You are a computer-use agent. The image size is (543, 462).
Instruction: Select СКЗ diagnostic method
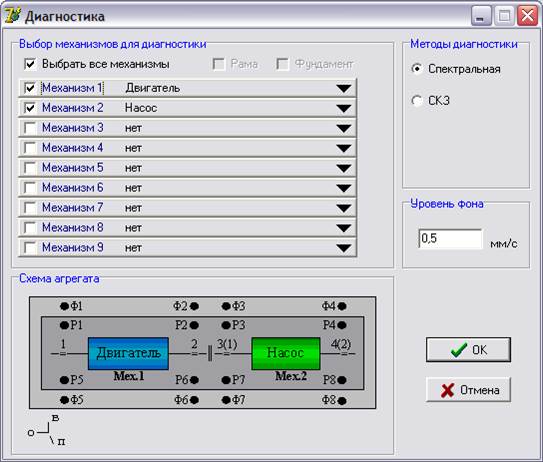[x=417, y=100]
